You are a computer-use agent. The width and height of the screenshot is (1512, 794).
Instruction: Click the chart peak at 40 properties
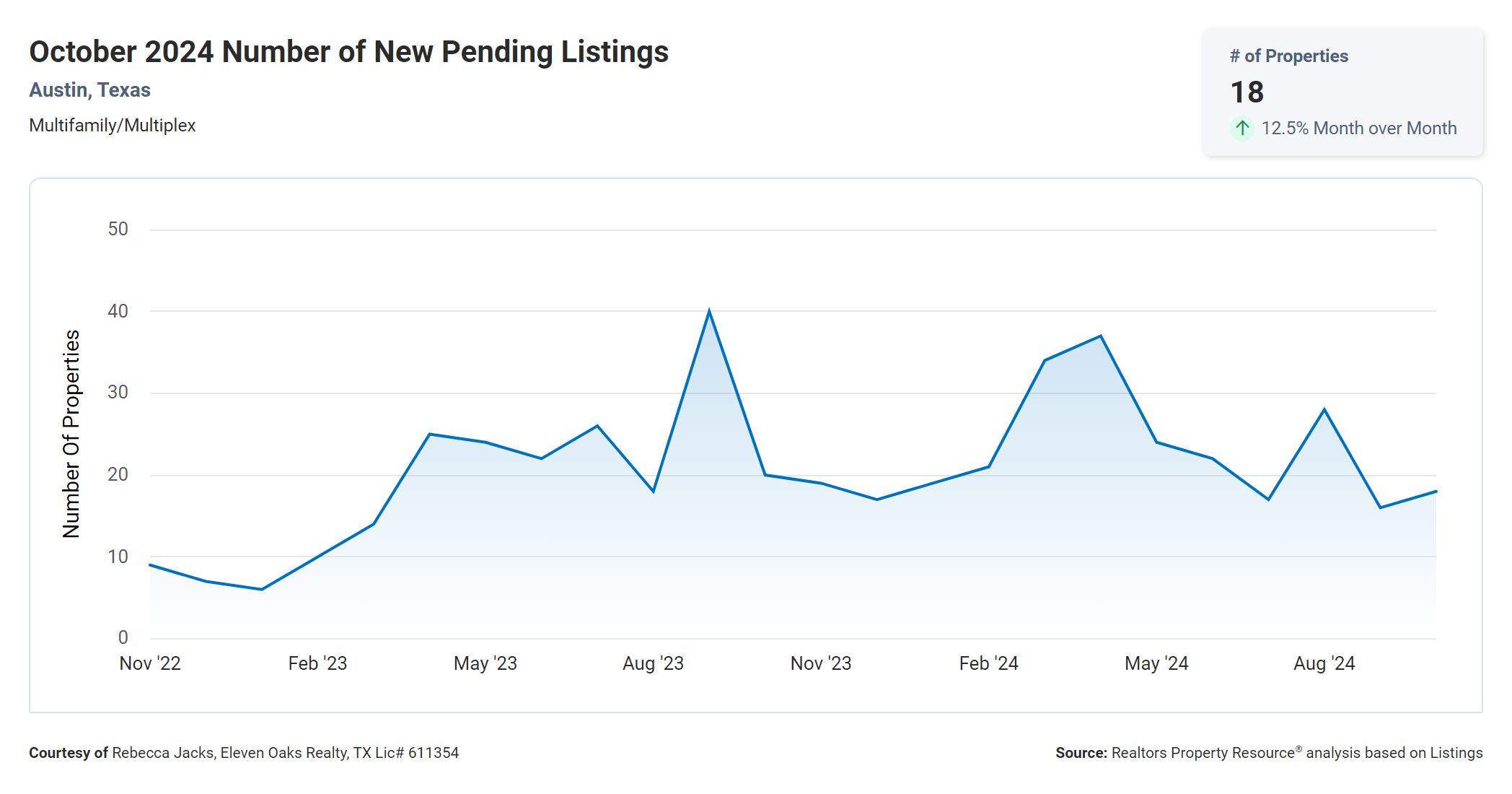point(709,311)
